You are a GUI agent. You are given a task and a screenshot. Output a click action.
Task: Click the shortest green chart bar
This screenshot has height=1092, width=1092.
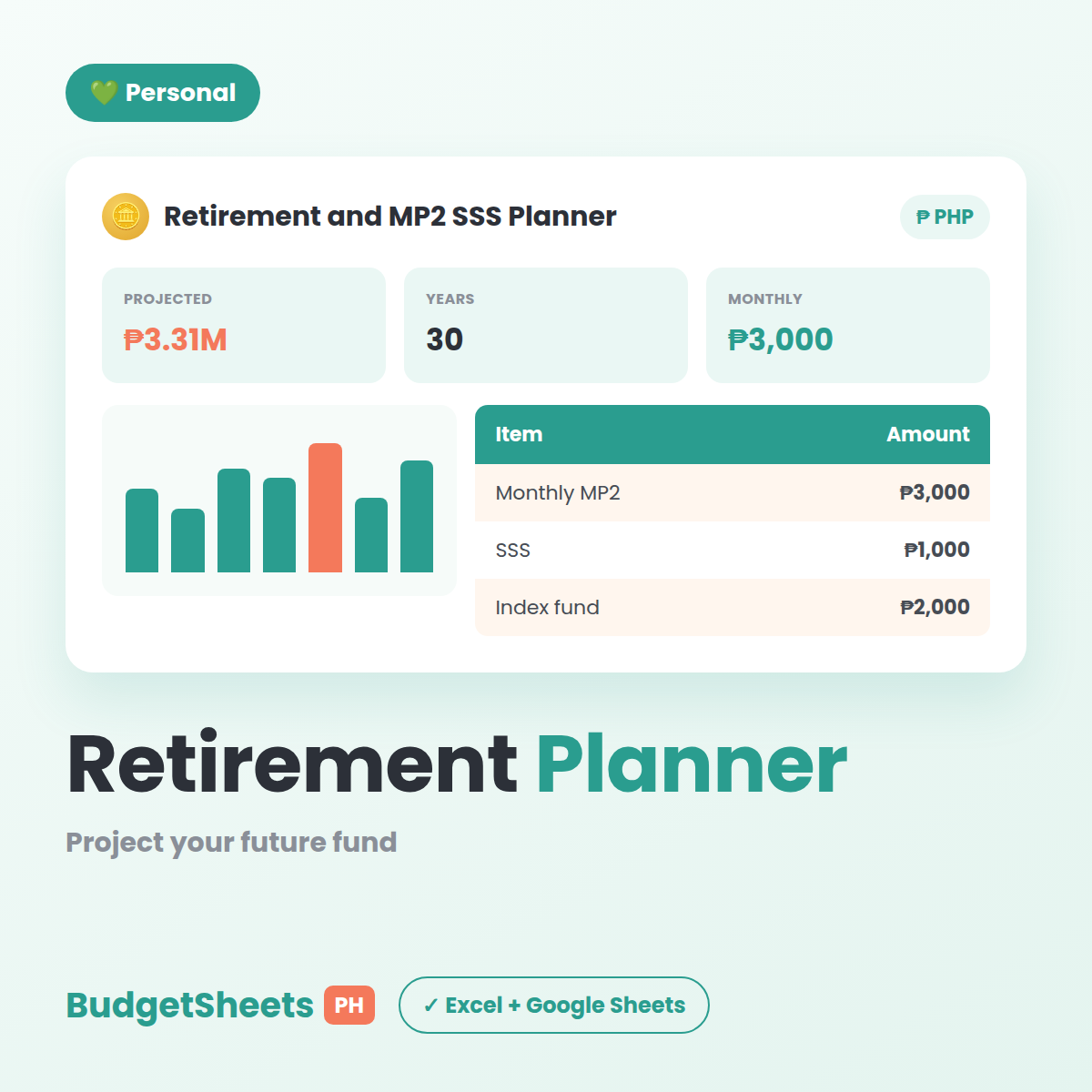187,541
